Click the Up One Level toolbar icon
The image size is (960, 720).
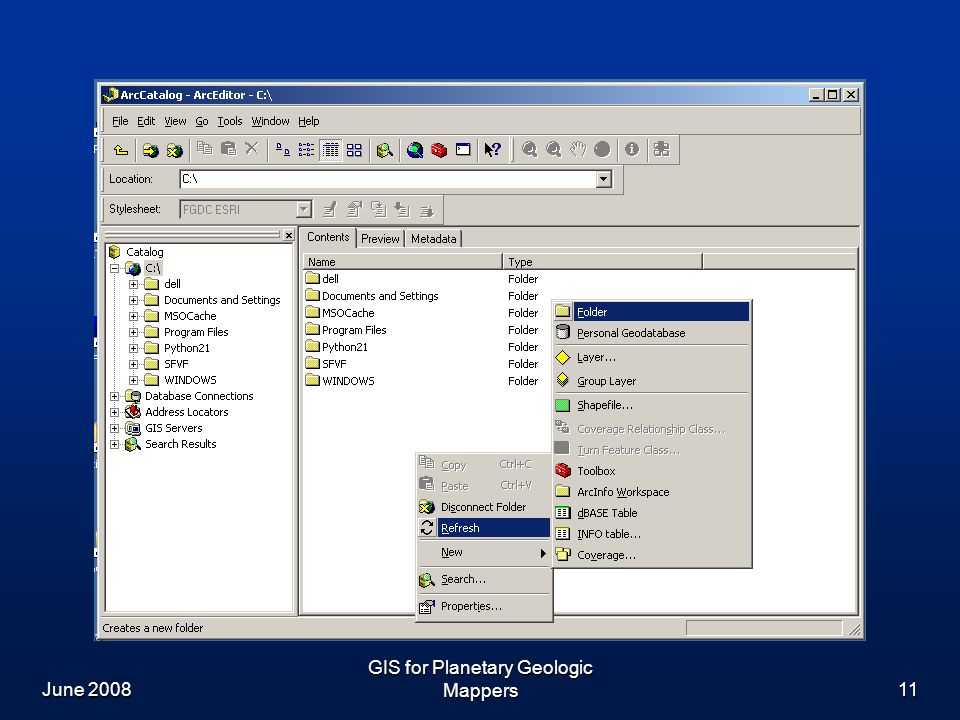pyautogui.click(x=121, y=149)
